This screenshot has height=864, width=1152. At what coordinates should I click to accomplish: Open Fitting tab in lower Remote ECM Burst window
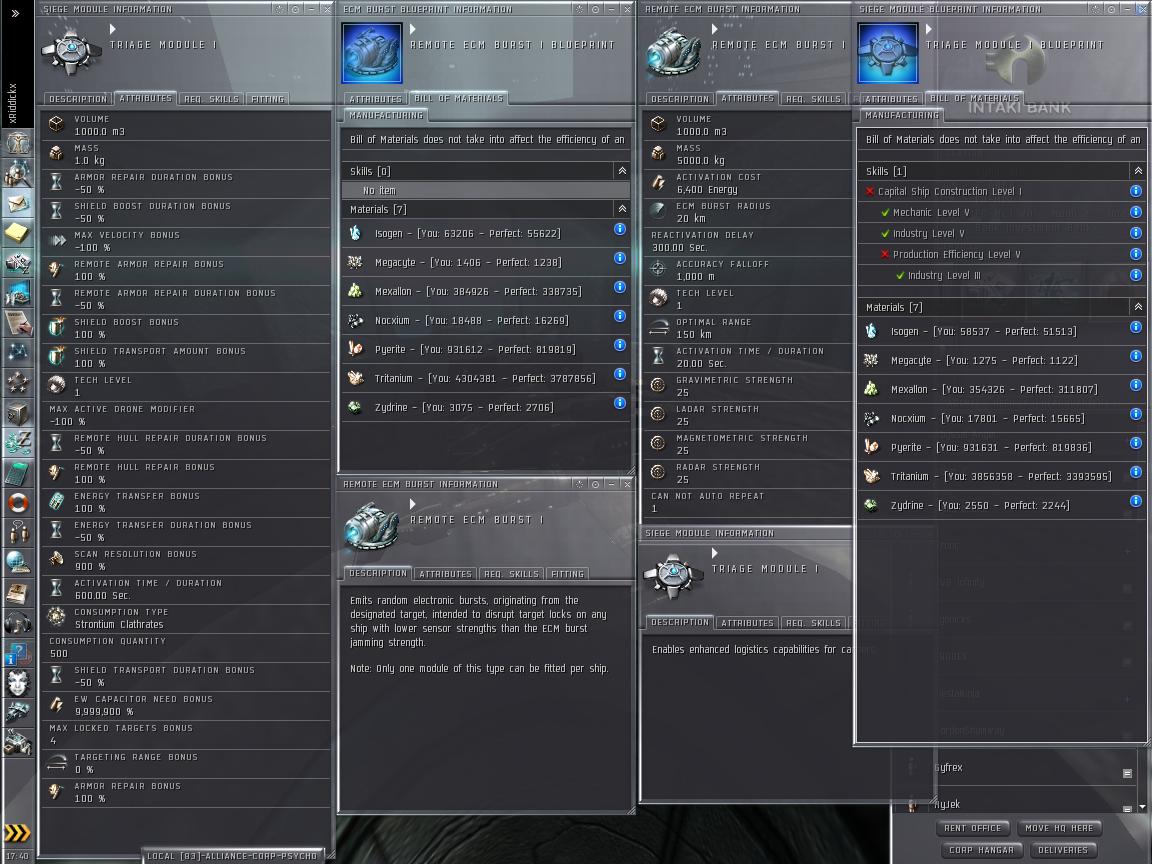coord(568,574)
